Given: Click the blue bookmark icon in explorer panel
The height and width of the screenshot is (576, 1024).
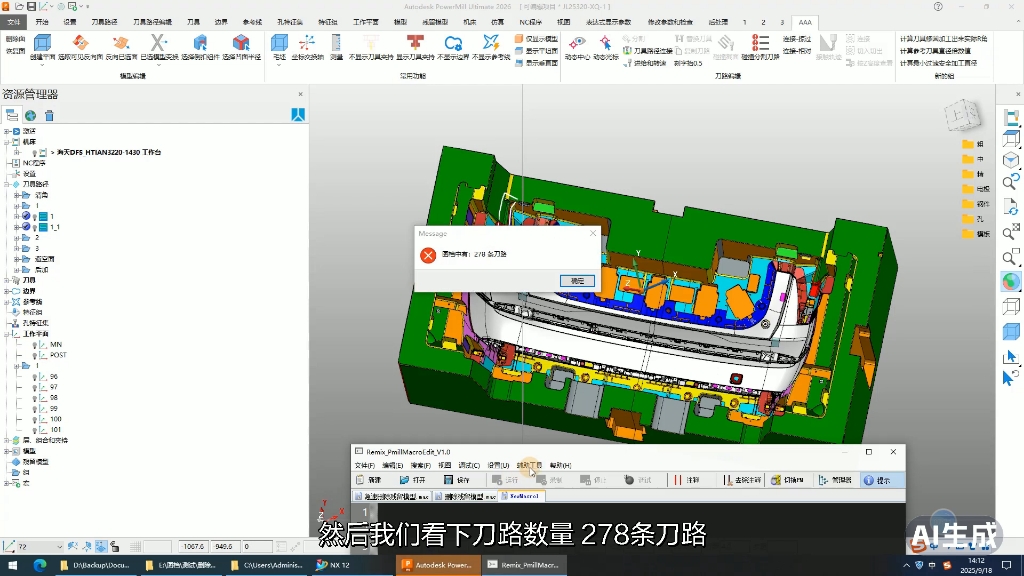Looking at the screenshot, I should point(298,115).
